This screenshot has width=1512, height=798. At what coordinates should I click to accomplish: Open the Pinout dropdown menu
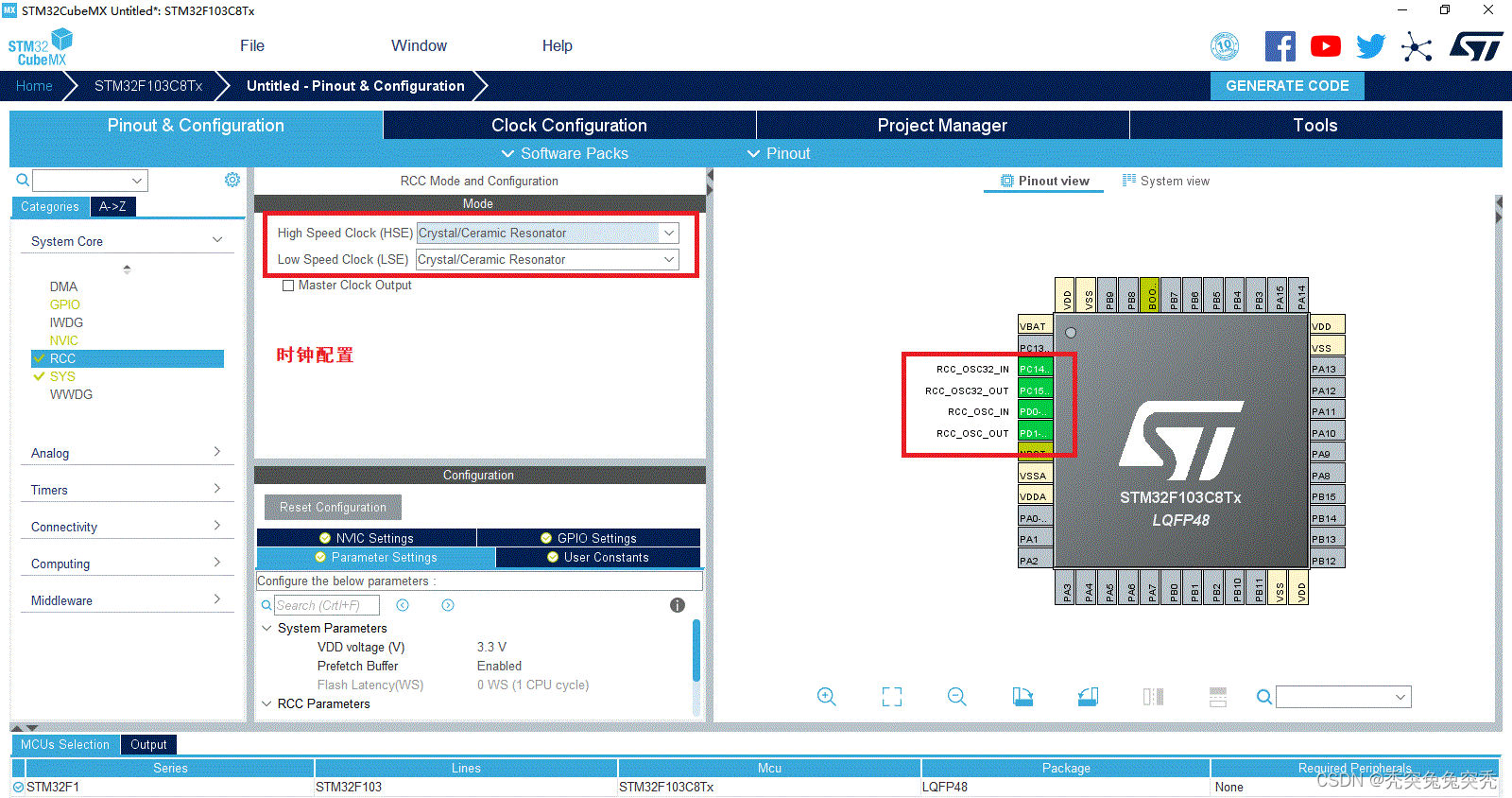[779, 153]
